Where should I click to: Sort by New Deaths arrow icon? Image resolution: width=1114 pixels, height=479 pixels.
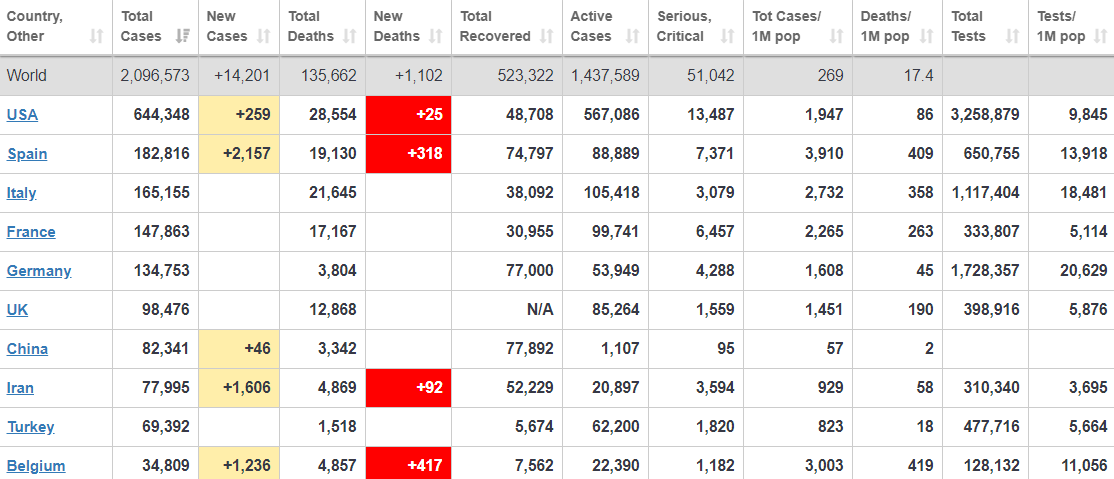point(436,37)
